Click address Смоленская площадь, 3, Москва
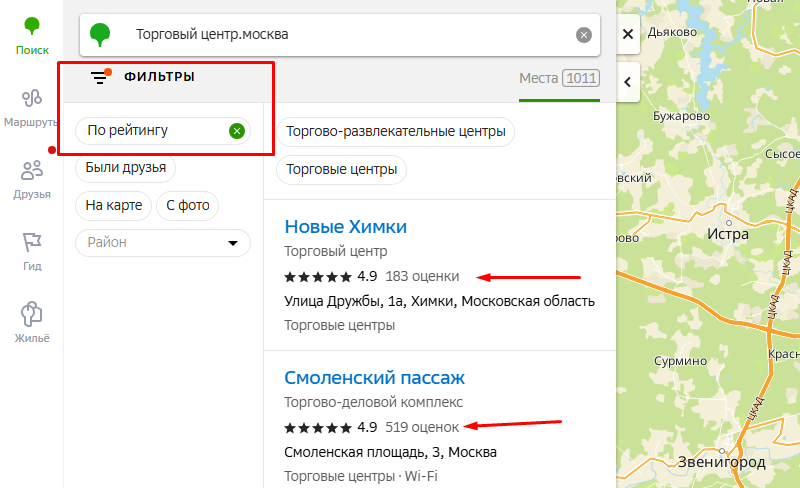The width and height of the screenshot is (800, 488). pos(390,452)
